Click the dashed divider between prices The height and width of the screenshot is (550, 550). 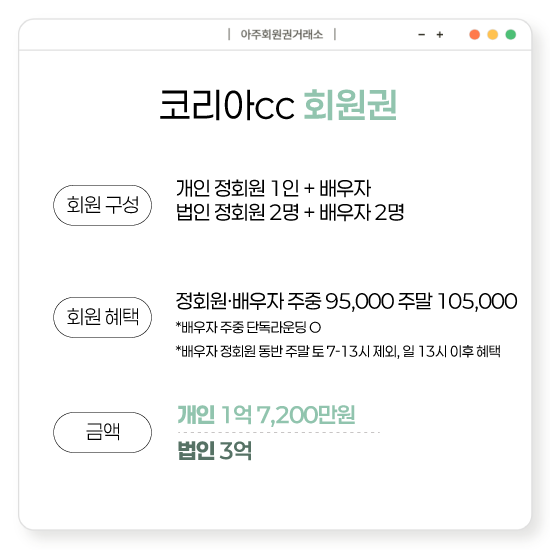click(279, 432)
